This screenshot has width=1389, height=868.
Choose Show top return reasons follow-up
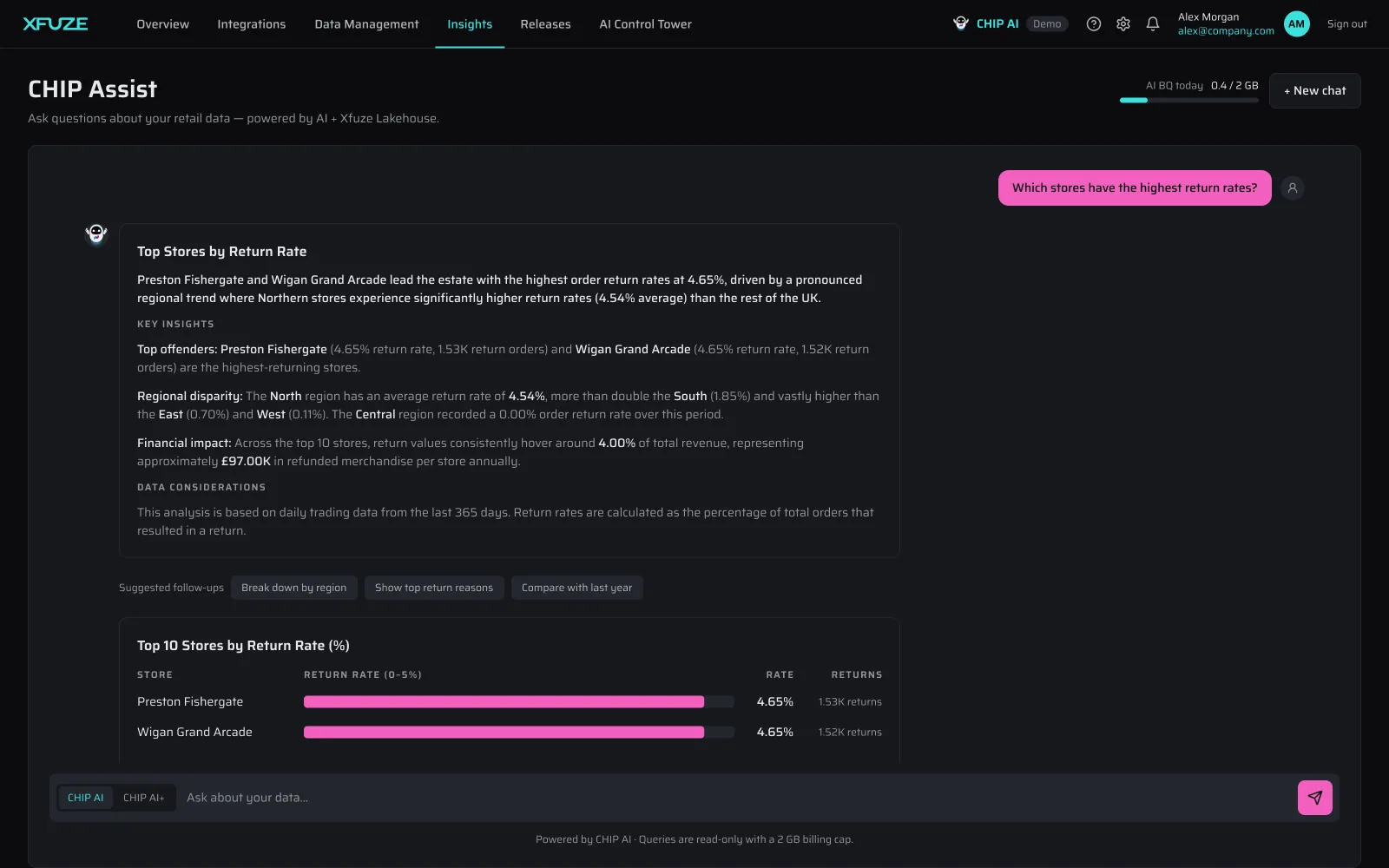[x=434, y=588]
